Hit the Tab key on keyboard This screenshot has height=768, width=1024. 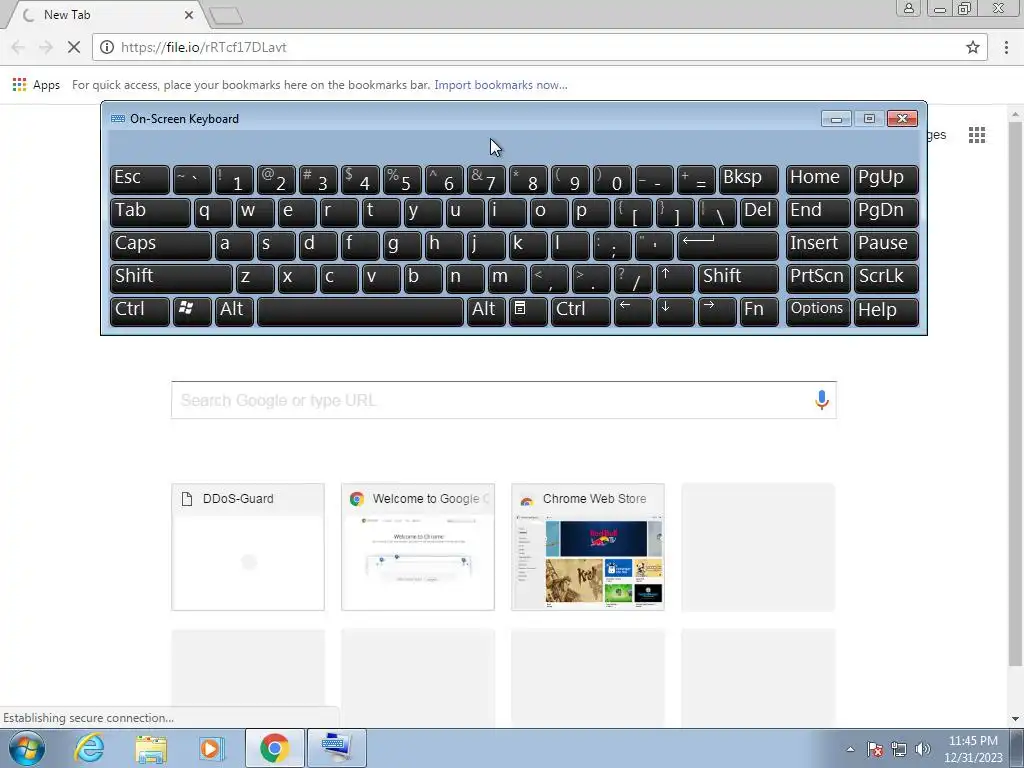pos(150,212)
